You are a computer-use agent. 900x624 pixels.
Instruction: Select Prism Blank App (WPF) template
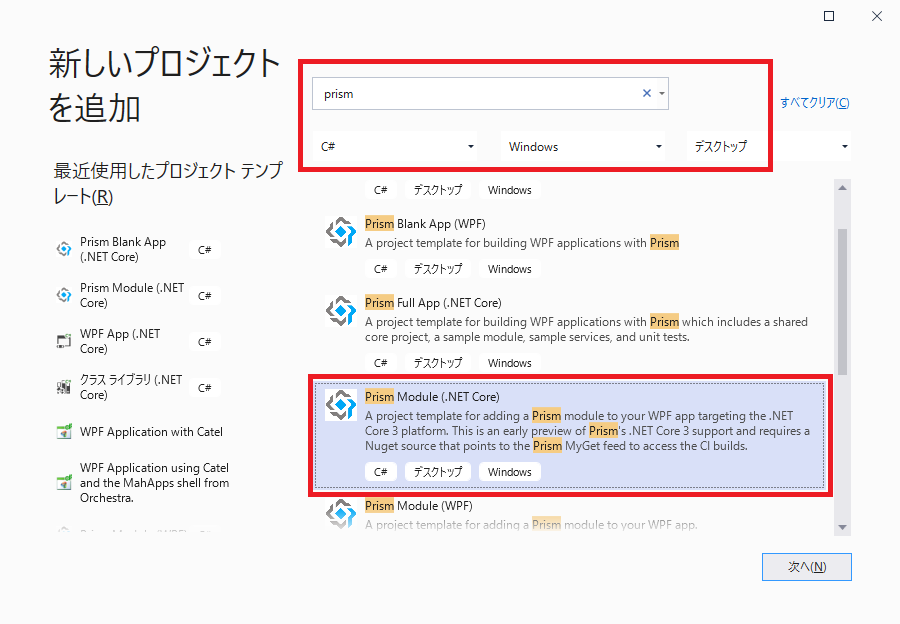point(571,245)
